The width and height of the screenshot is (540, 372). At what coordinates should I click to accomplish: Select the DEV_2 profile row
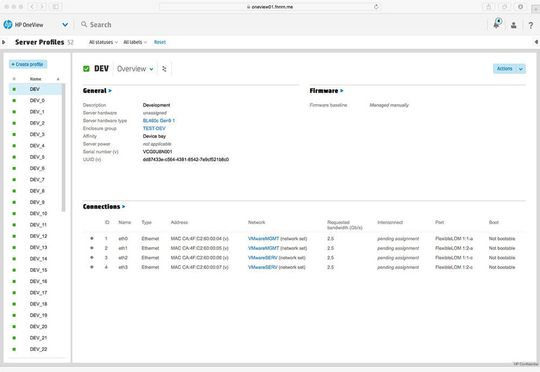35,123
